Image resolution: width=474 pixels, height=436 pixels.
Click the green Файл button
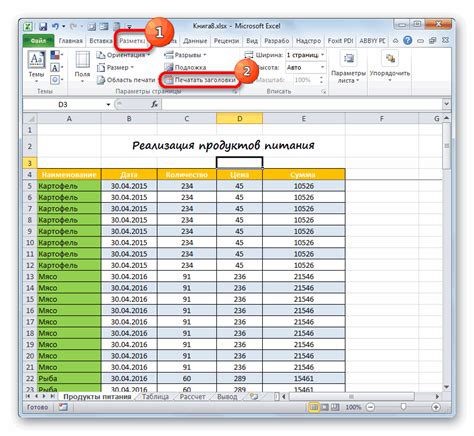coord(38,41)
